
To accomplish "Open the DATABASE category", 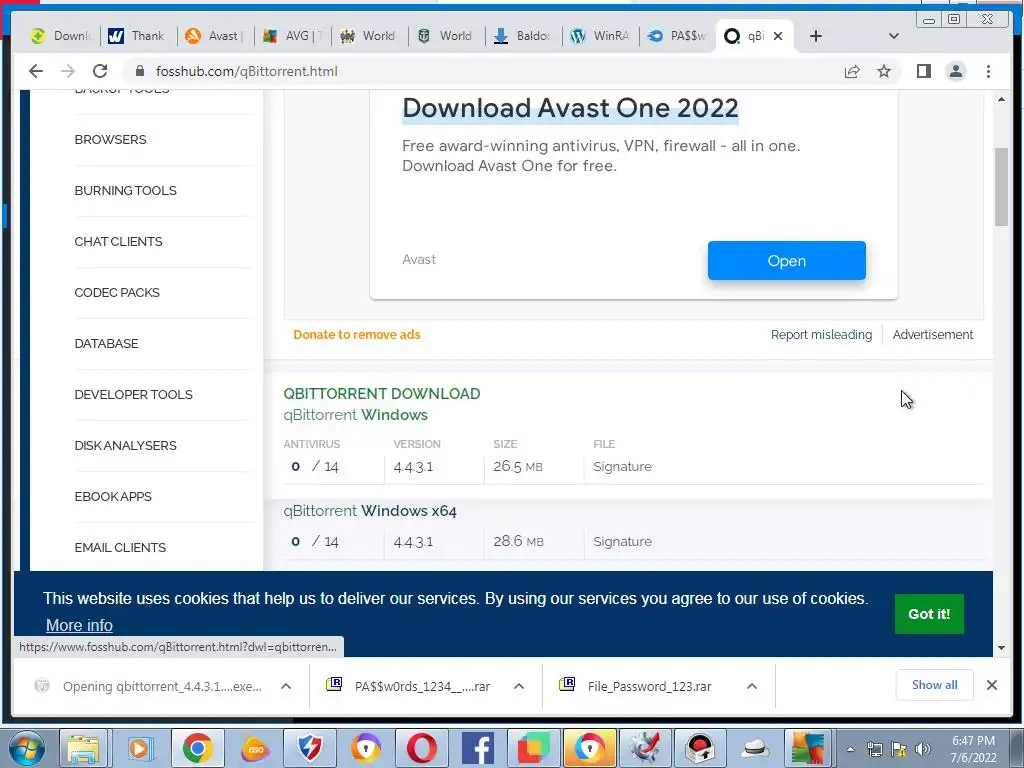I will point(106,344).
